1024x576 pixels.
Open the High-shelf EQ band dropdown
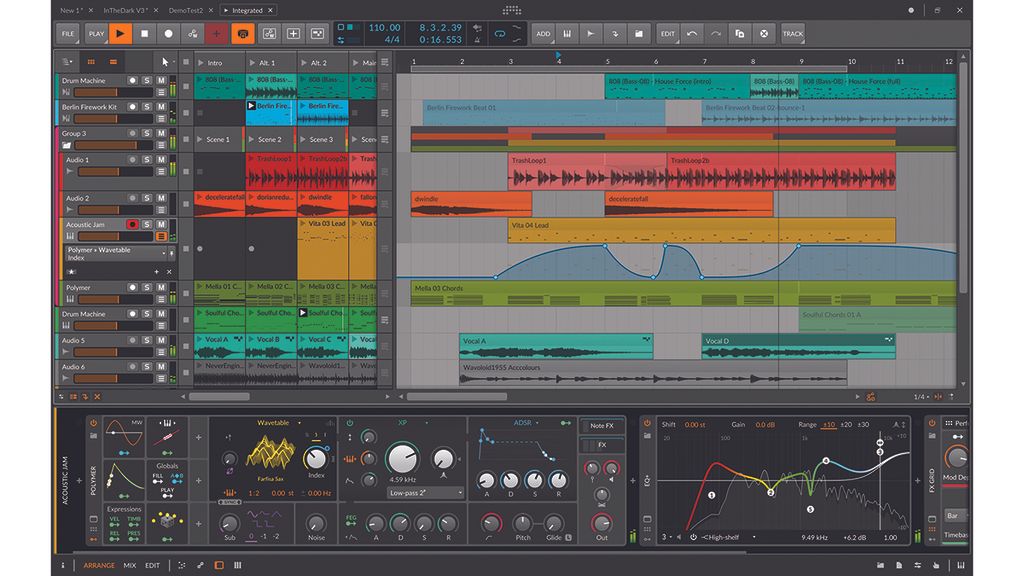click(718, 536)
